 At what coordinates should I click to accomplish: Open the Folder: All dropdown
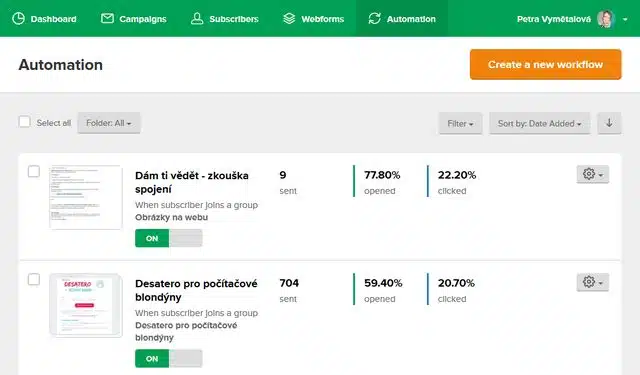pyautogui.click(x=109, y=123)
